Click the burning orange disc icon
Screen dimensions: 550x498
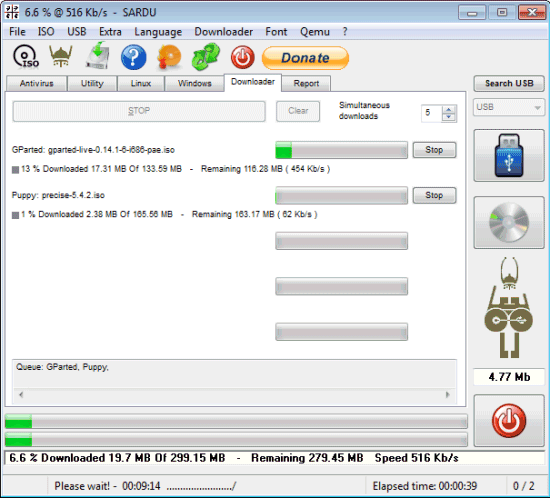click(169, 57)
